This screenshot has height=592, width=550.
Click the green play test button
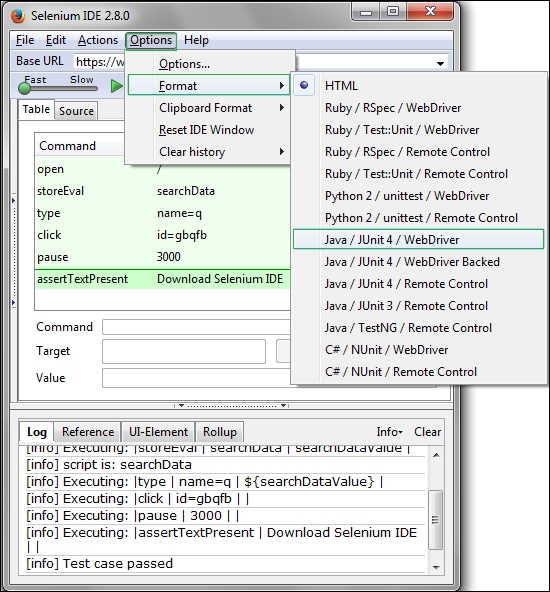(117, 86)
